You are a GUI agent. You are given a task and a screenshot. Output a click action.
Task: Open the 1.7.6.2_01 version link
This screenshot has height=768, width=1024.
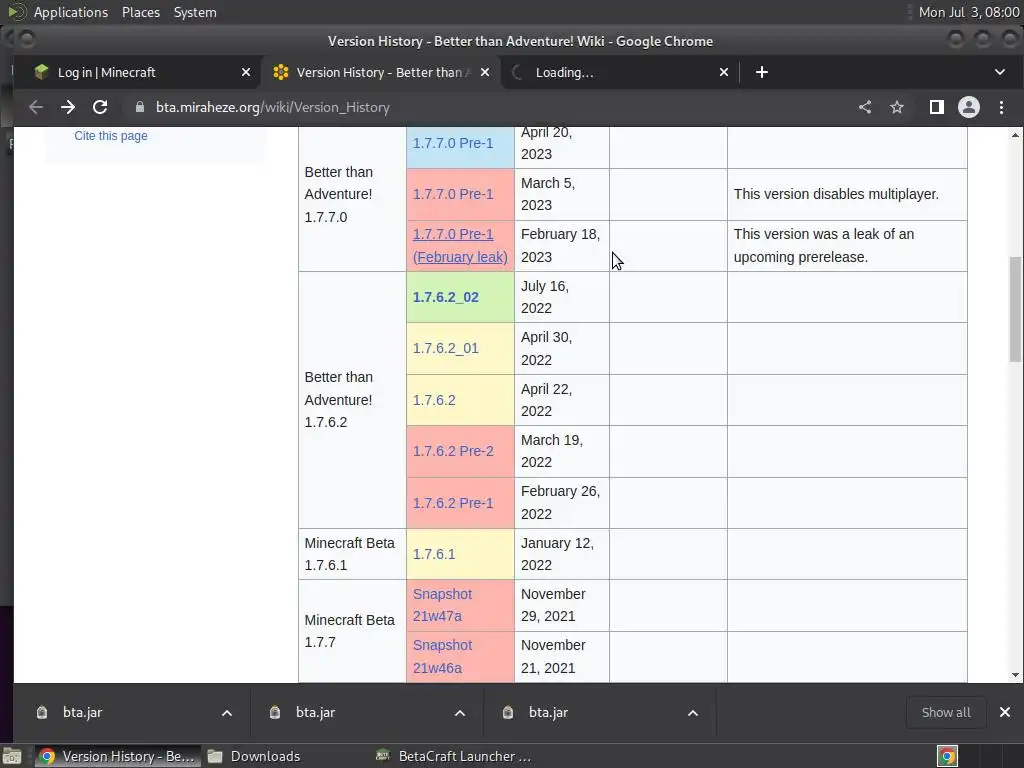point(445,348)
